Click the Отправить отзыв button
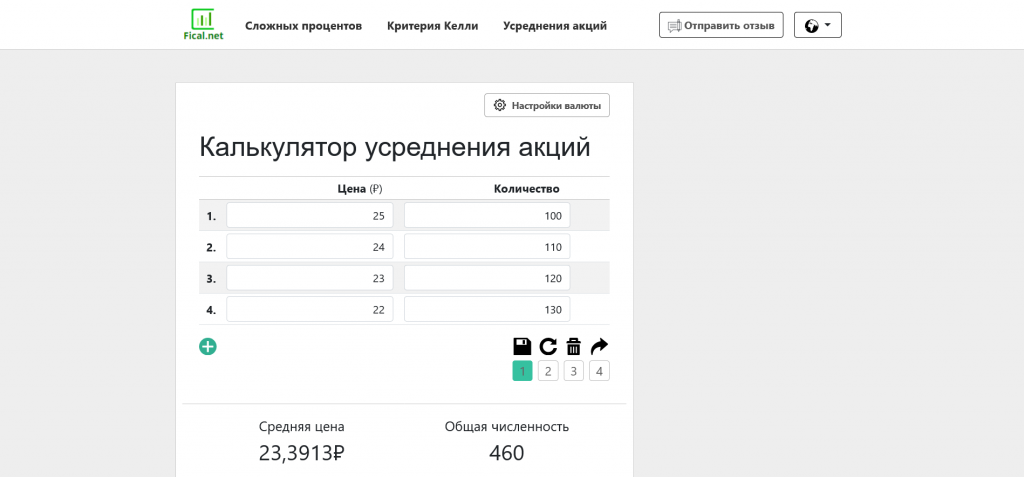 point(721,25)
